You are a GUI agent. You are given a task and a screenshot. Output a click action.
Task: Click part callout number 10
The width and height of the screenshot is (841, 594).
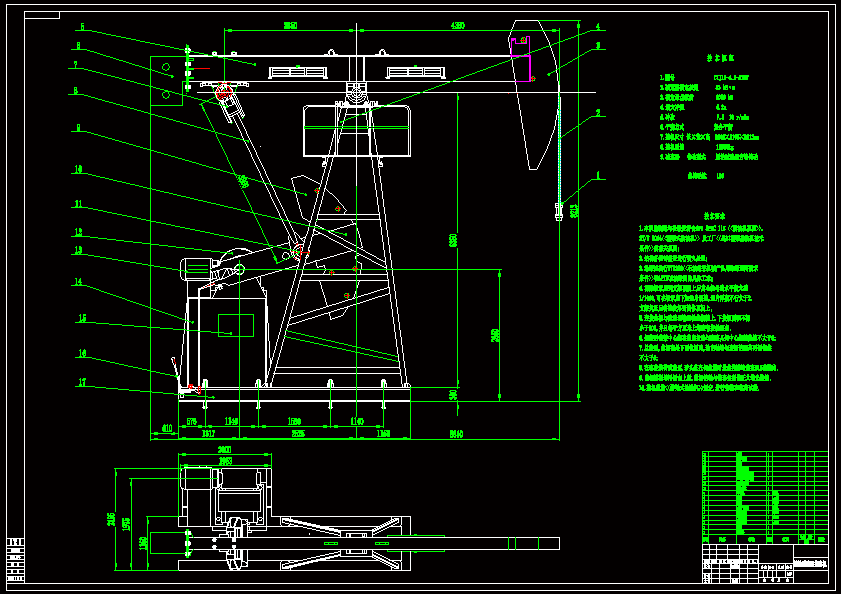click(x=78, y=170)
